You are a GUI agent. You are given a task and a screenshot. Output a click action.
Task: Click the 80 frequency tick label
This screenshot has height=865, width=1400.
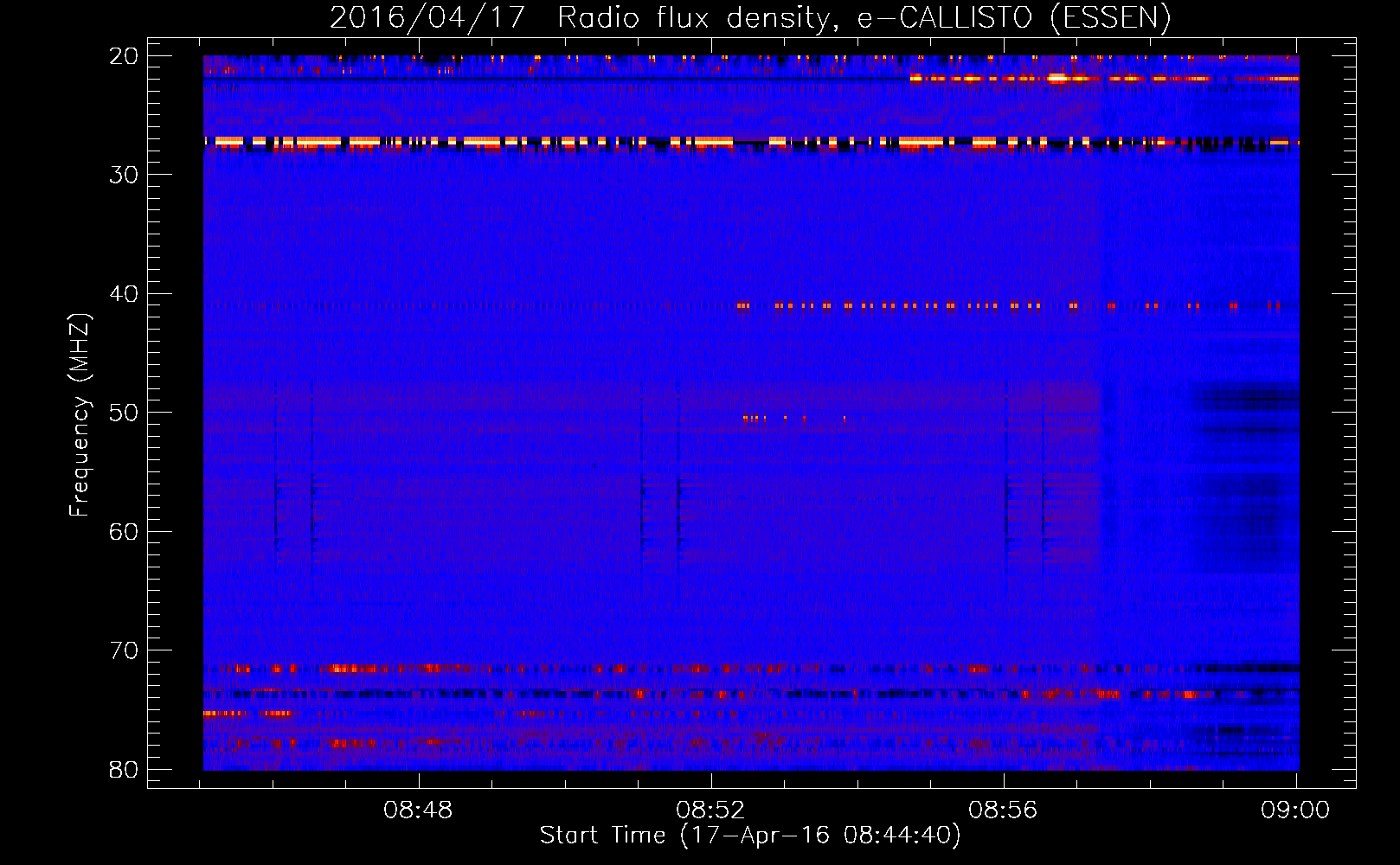[x=124, y=770]
